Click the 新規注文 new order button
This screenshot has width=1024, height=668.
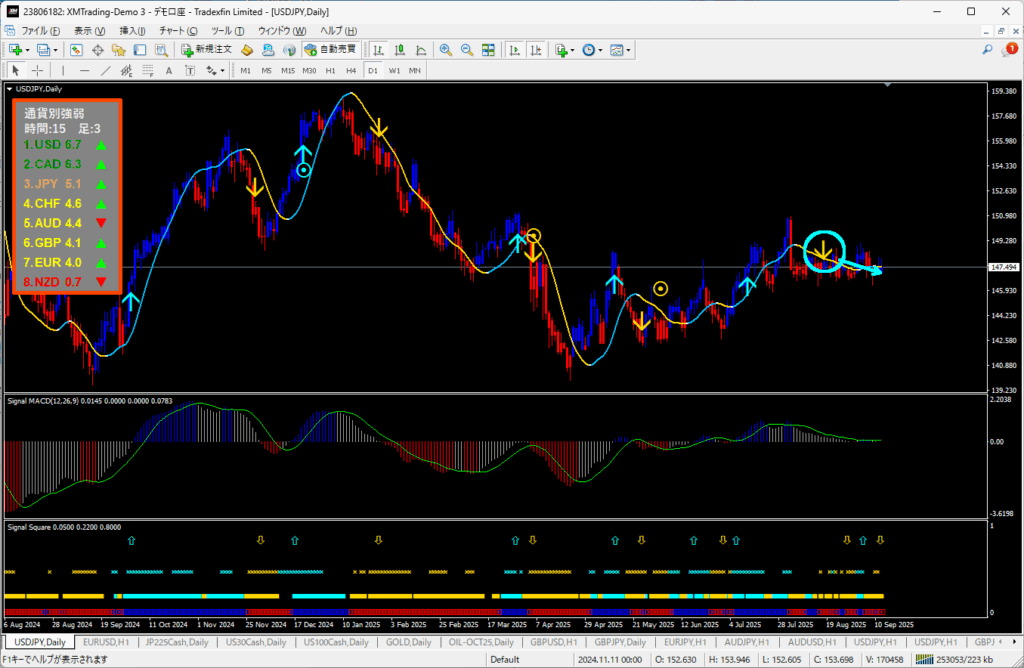pyautogui.click(x=207, y=50)
